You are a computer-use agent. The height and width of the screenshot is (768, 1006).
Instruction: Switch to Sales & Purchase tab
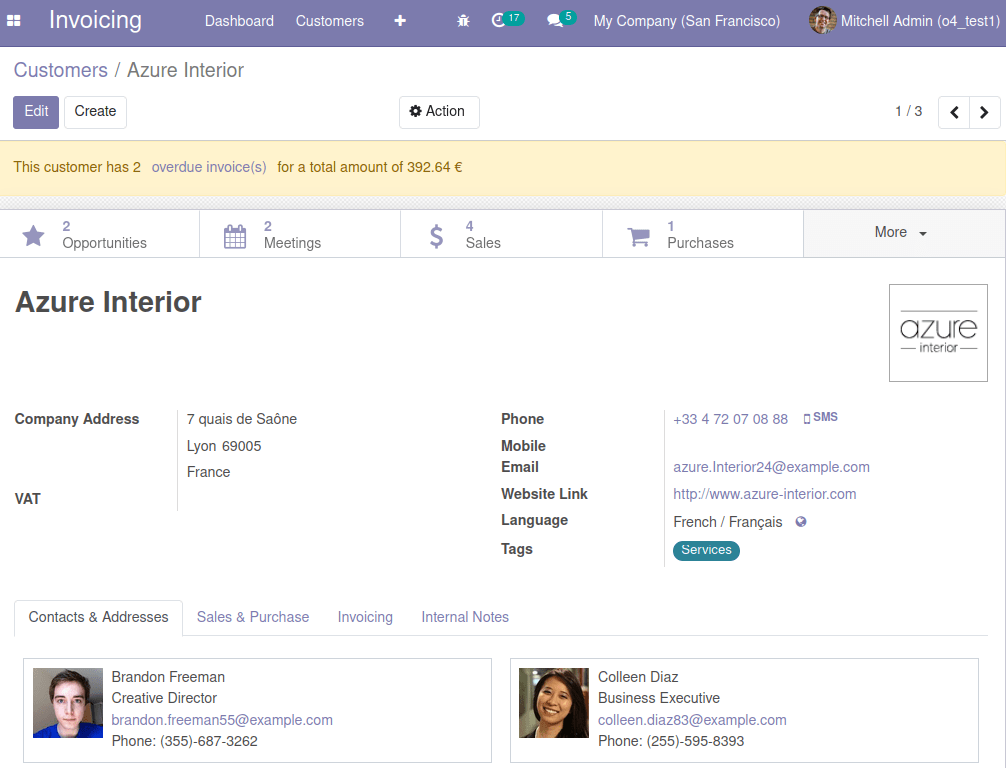click(x=253, y=617)
